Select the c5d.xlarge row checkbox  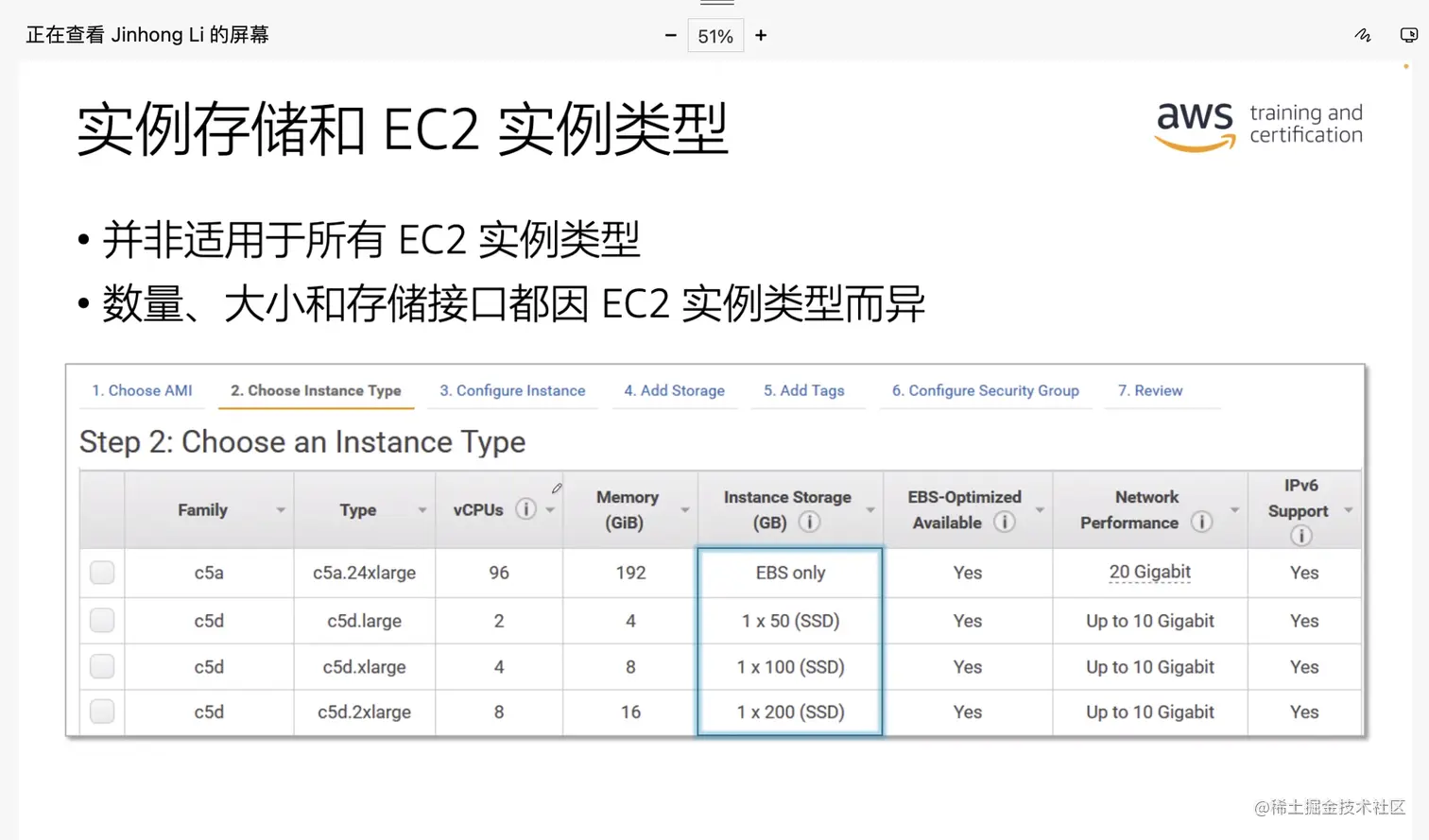[102, 667]
